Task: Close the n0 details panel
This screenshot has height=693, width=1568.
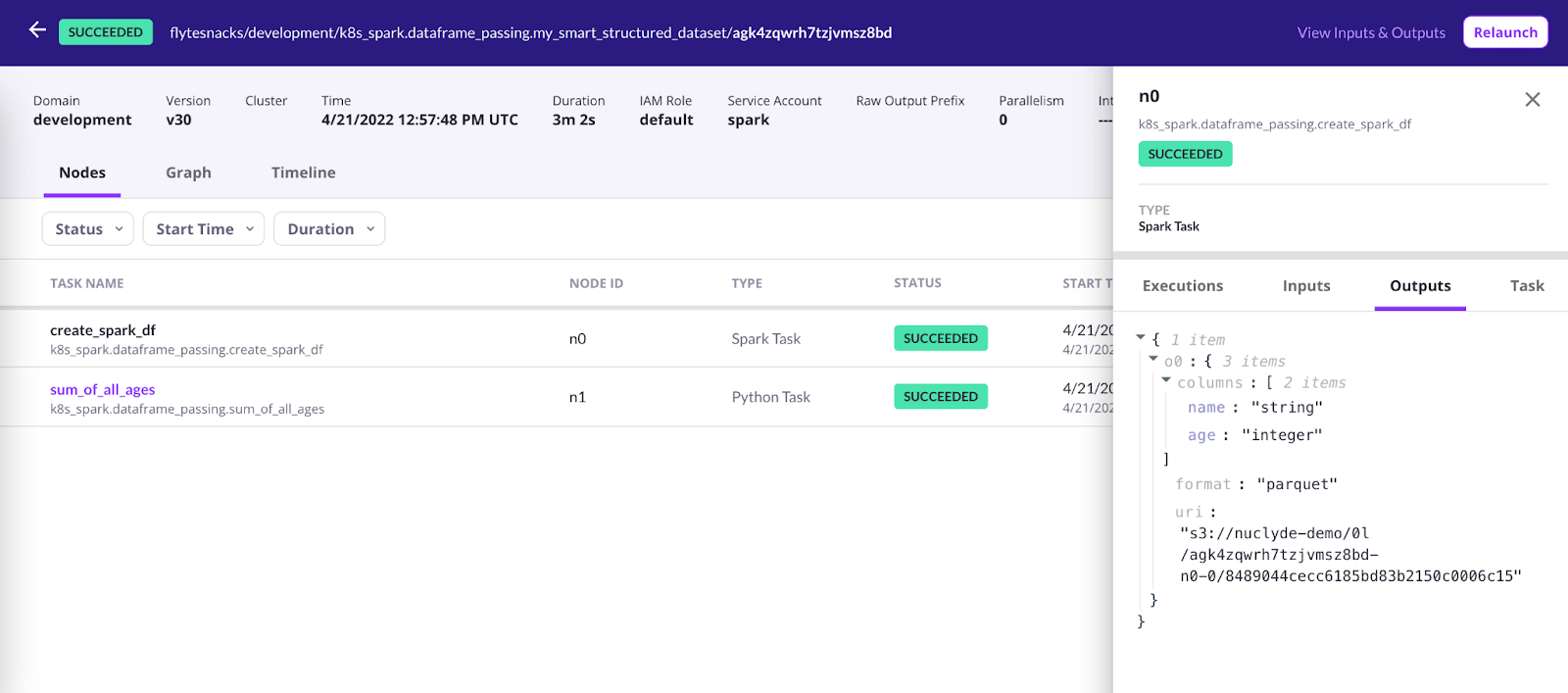Action: (x=1533, y=99)
